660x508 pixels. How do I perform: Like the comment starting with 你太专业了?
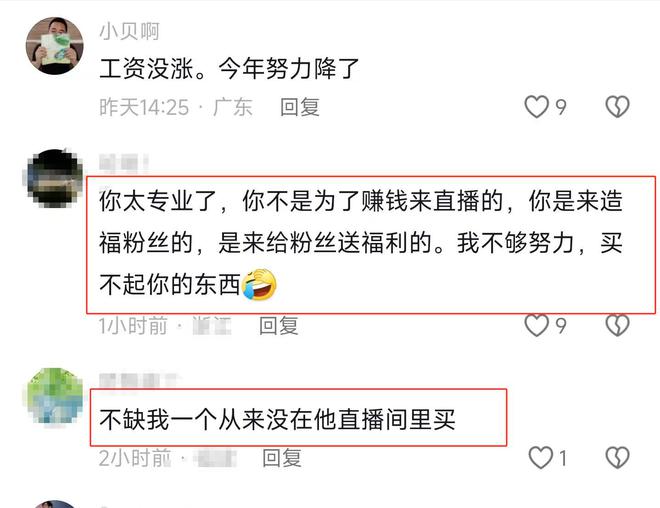[536, 325]
